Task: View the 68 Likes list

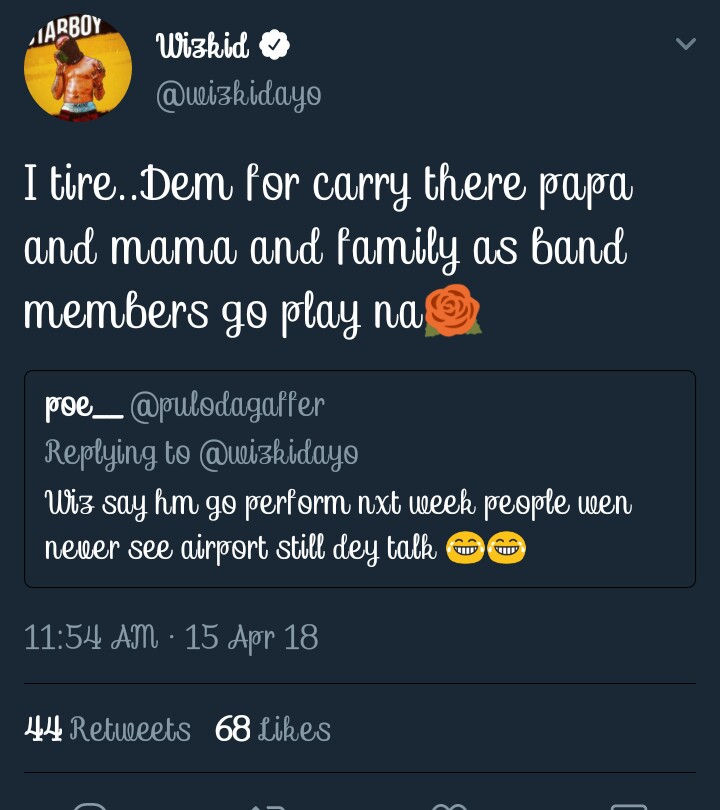Action: click(x=273, y=729)
